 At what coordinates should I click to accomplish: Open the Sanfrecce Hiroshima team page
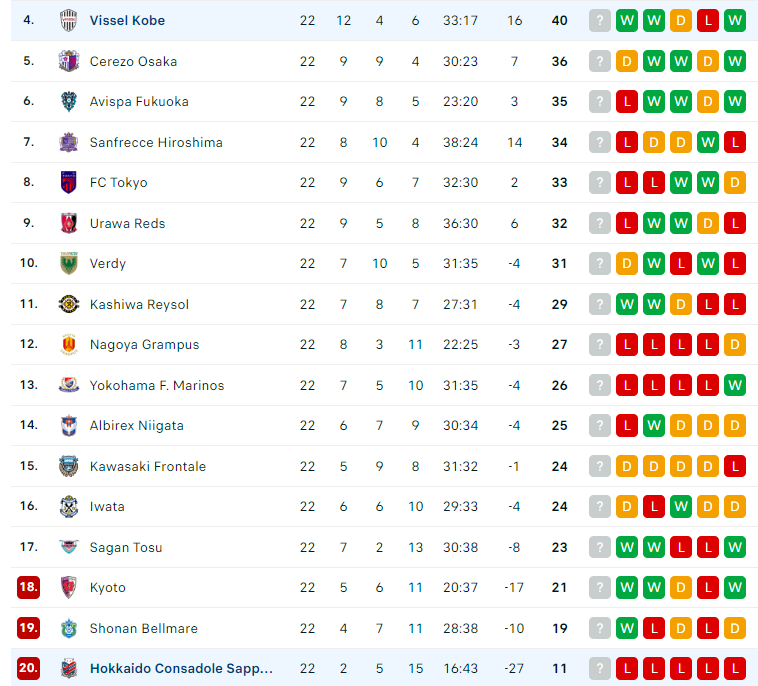point(156,143)
